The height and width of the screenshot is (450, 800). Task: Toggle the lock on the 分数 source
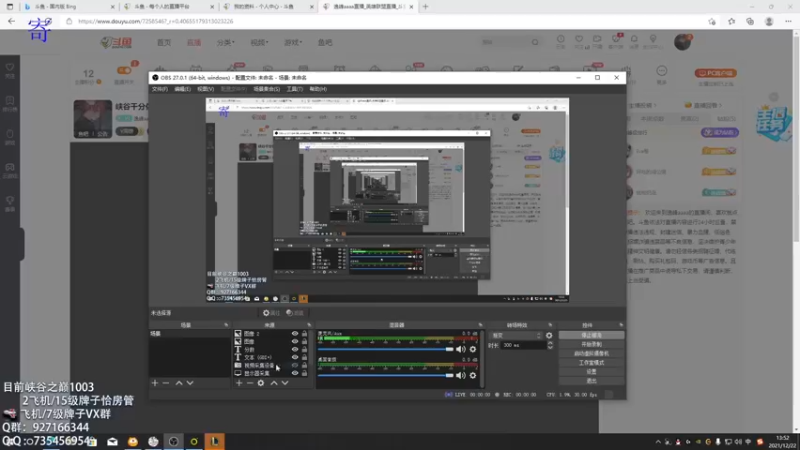pos(305,349)
